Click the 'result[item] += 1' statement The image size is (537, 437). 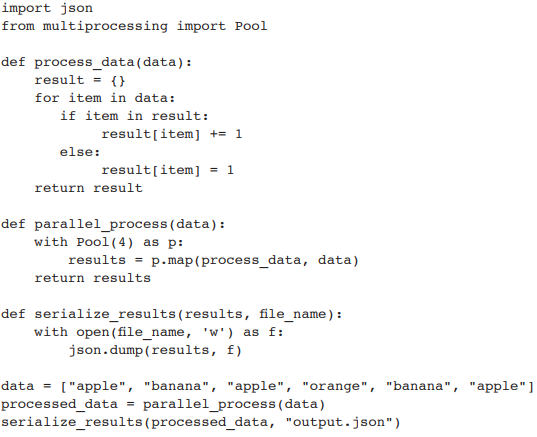[172, 134]
